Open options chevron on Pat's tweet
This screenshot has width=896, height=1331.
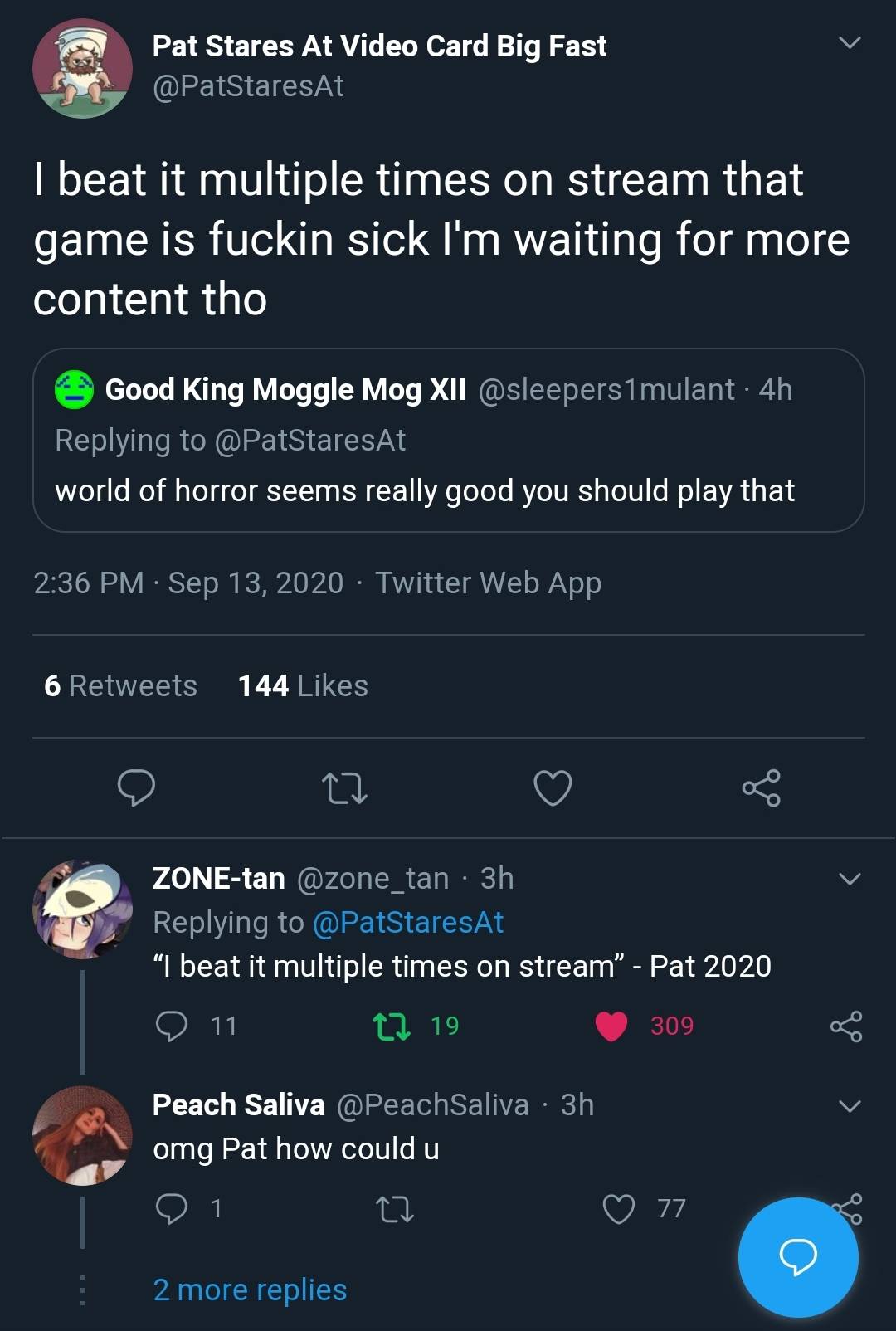850,42
